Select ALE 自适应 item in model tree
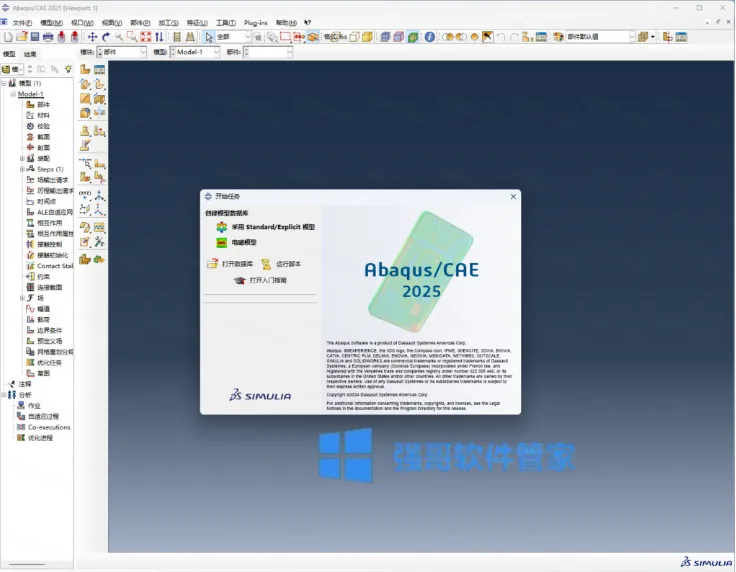This screenshot has height=572, width=736. click(x=55, y=213)
